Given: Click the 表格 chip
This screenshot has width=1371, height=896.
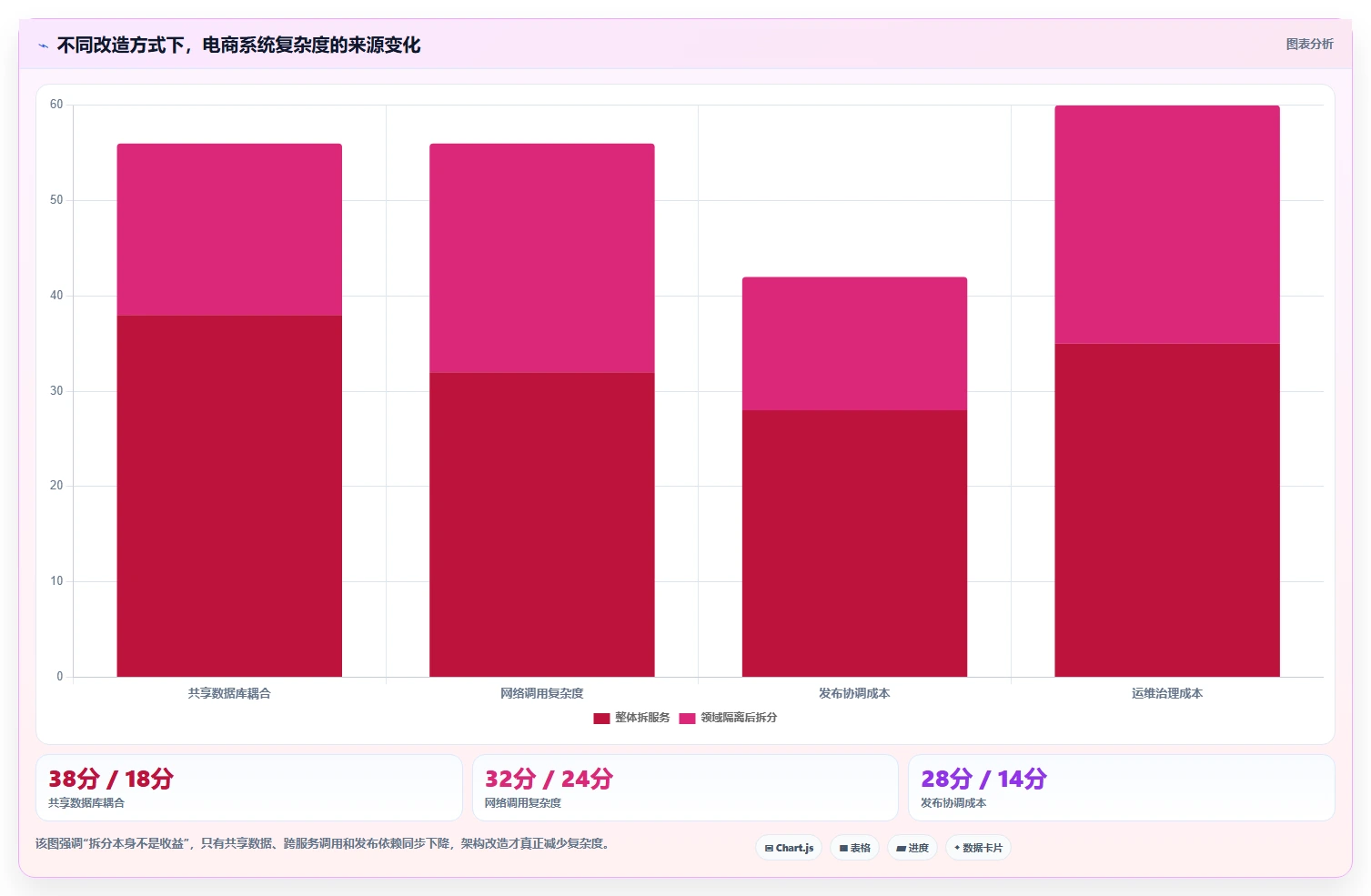Looking at the screenshot, I should [x=854, y=848].
